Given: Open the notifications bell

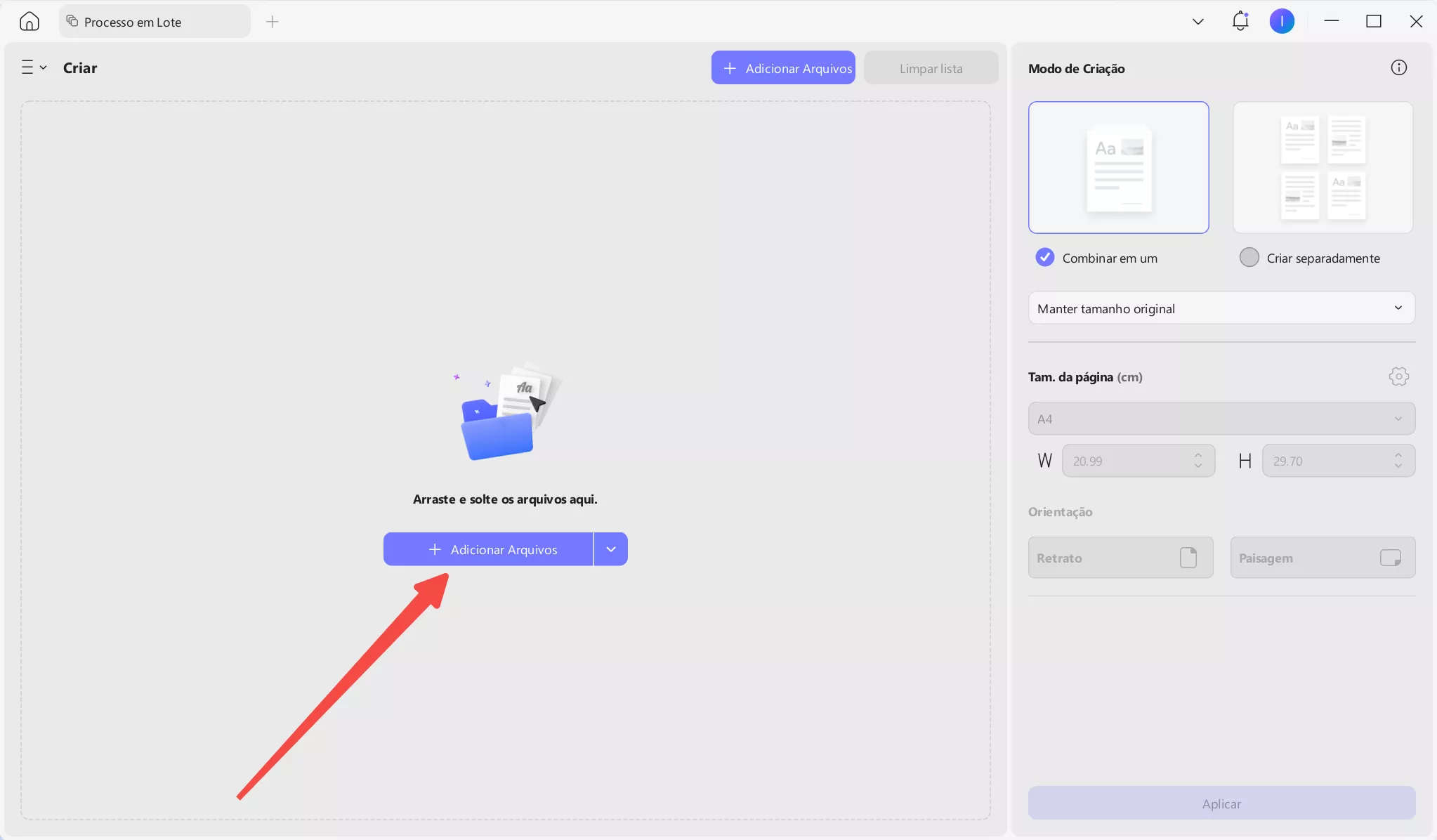Looking at the screenshot, I should [x=1240, y=21].
